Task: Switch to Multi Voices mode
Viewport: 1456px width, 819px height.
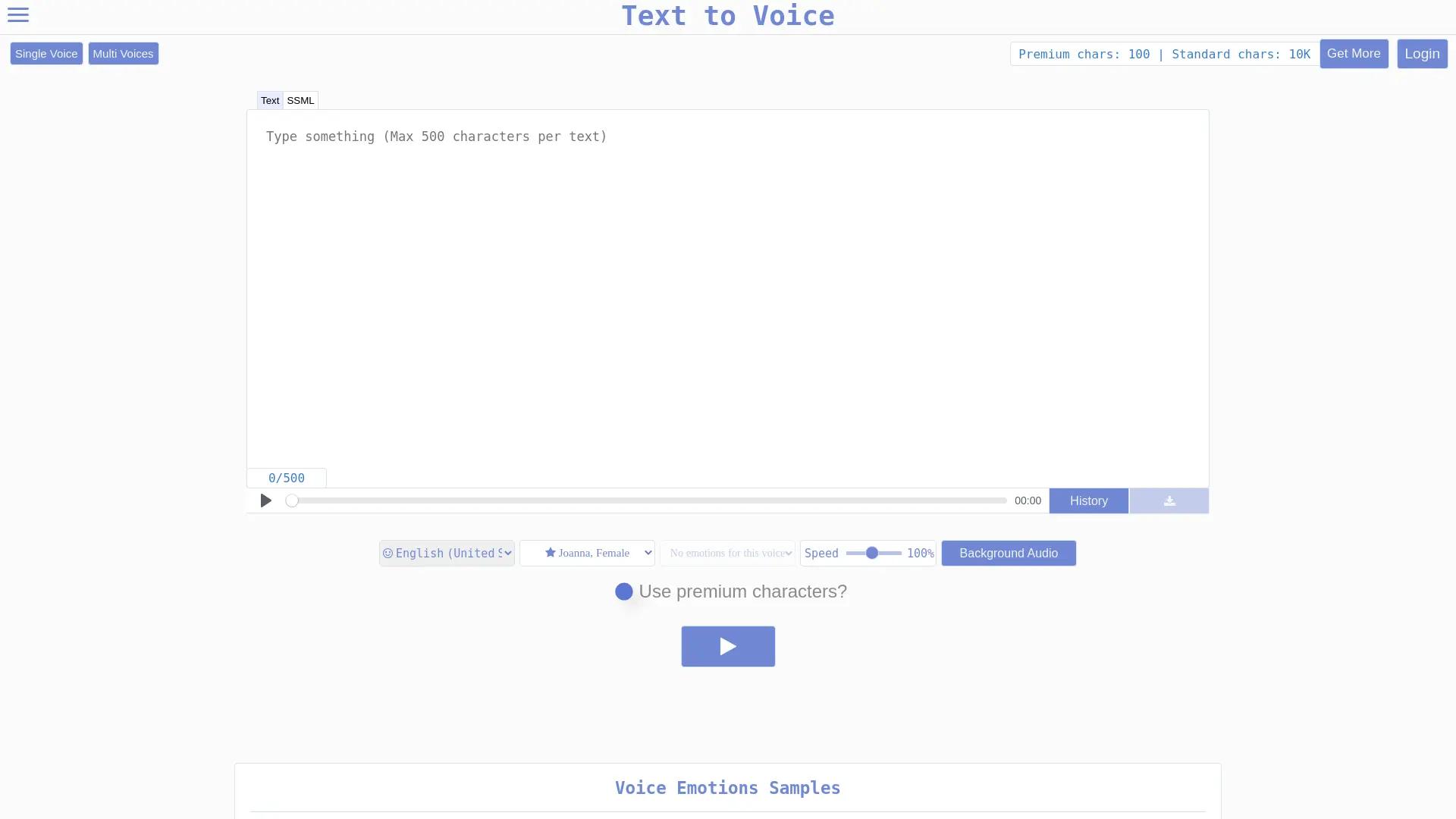Action: [123, 53]
